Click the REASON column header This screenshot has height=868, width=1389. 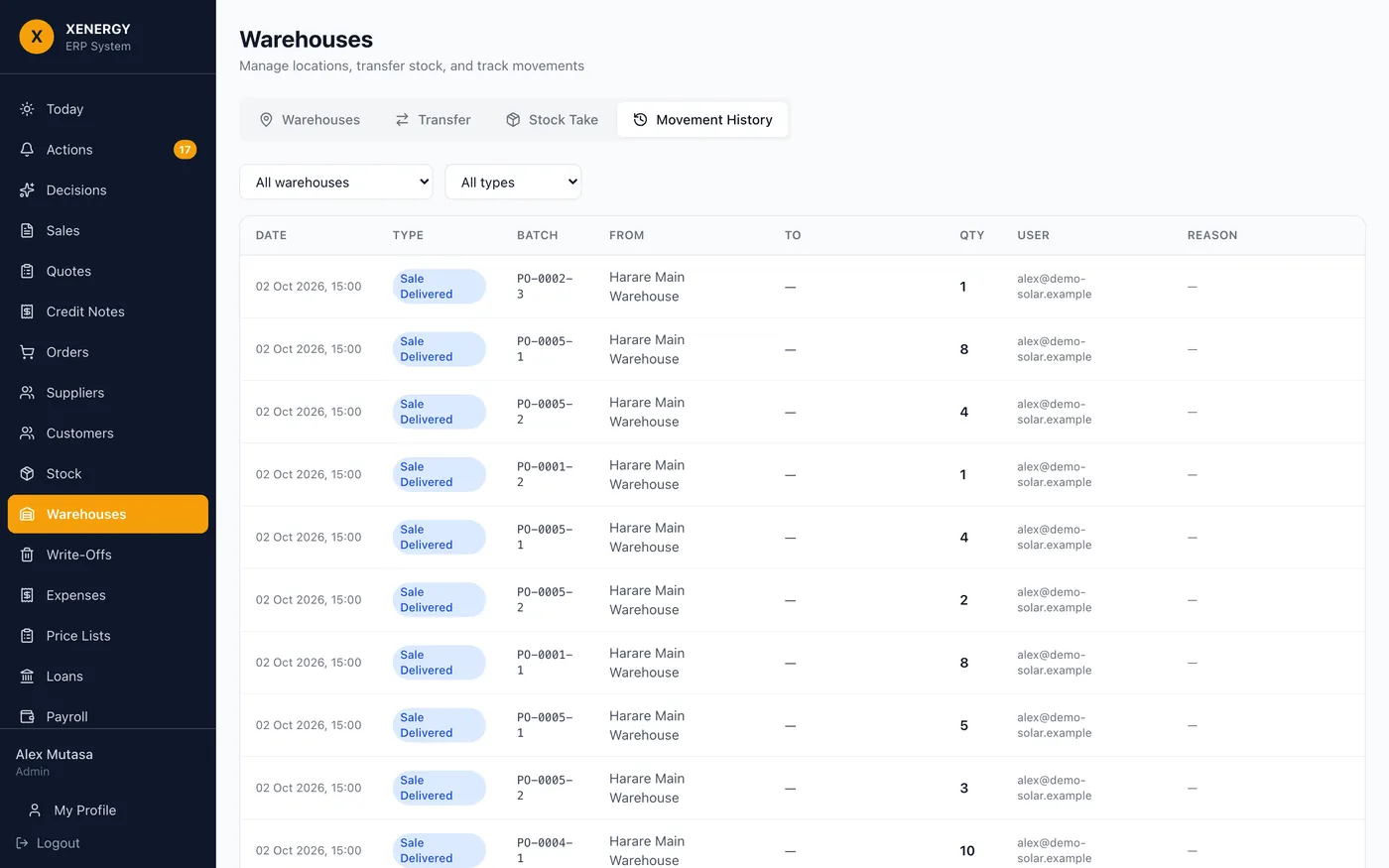(x=1212, y=235)
